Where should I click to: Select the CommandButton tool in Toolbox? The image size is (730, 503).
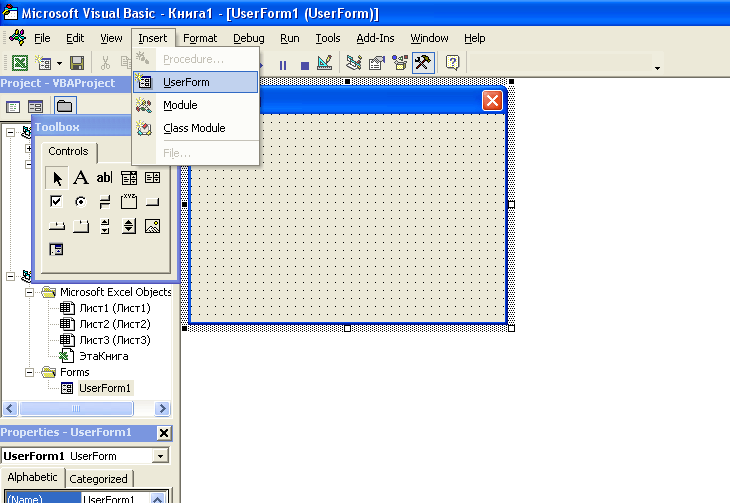coord(153,202)
